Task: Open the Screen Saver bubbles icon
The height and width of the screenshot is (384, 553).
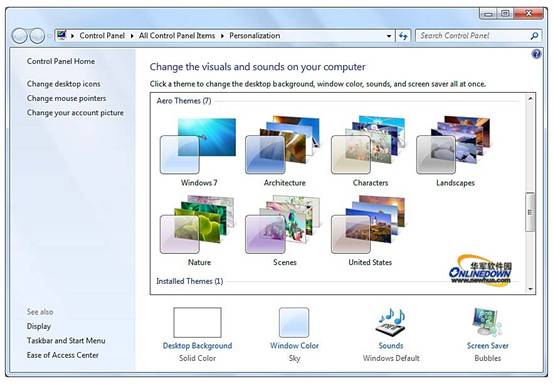Action: [488, 322]
